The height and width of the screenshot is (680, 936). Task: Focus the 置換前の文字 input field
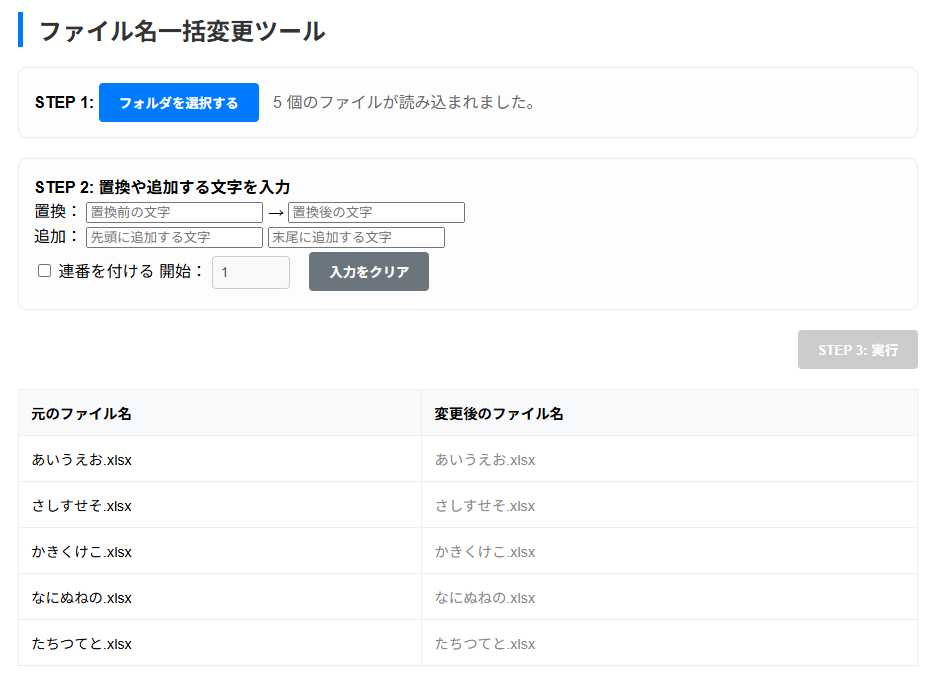174,213
